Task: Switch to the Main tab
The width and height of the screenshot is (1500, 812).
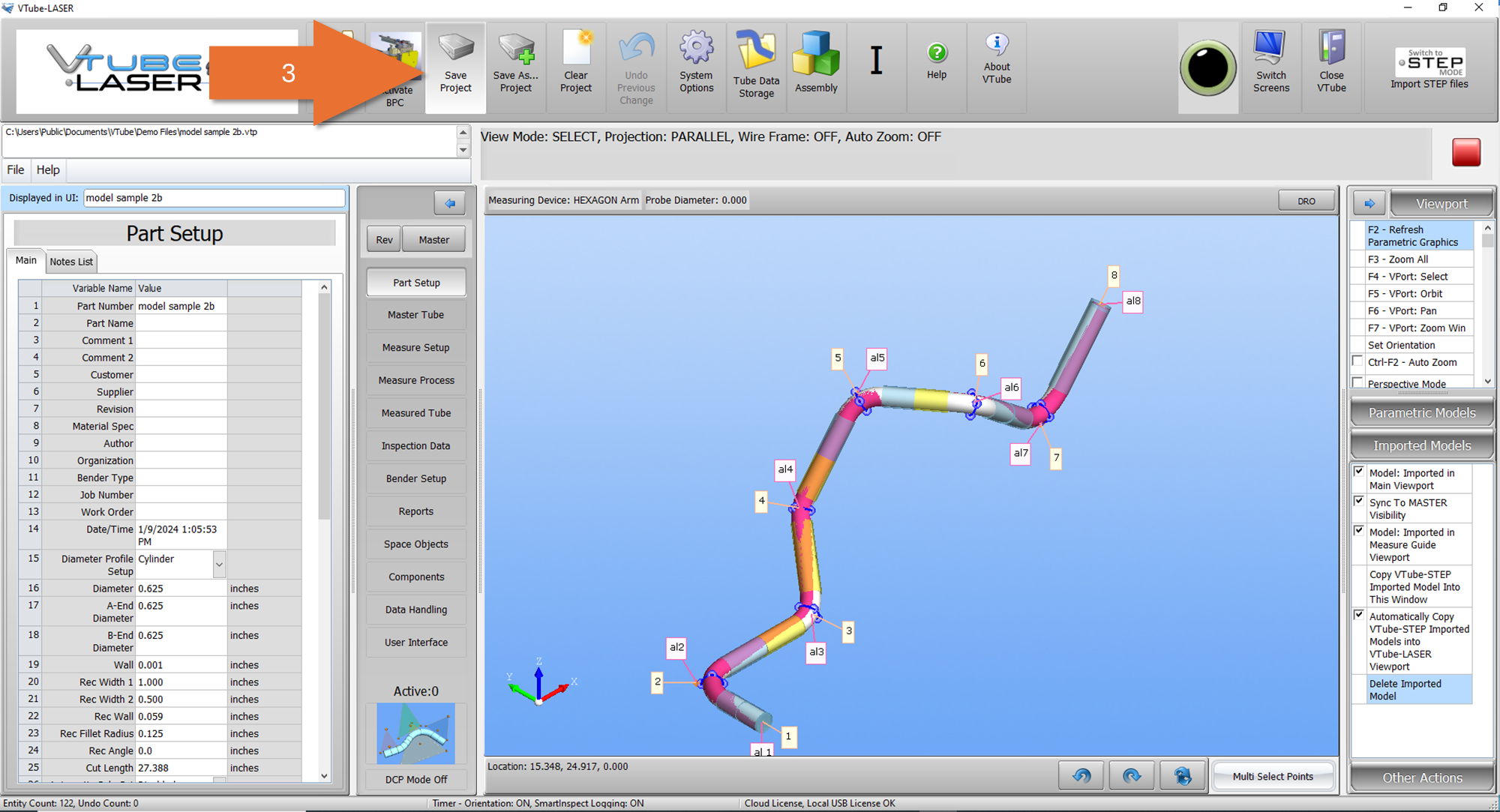Action: tap(26, 260)
